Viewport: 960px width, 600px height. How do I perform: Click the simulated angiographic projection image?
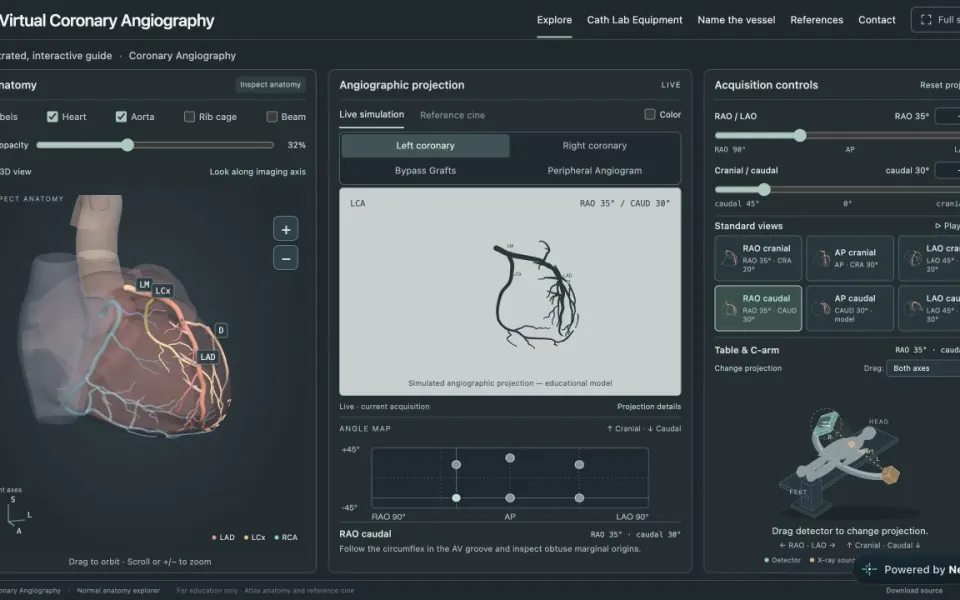pyautogui.click(x=510, y=291)
